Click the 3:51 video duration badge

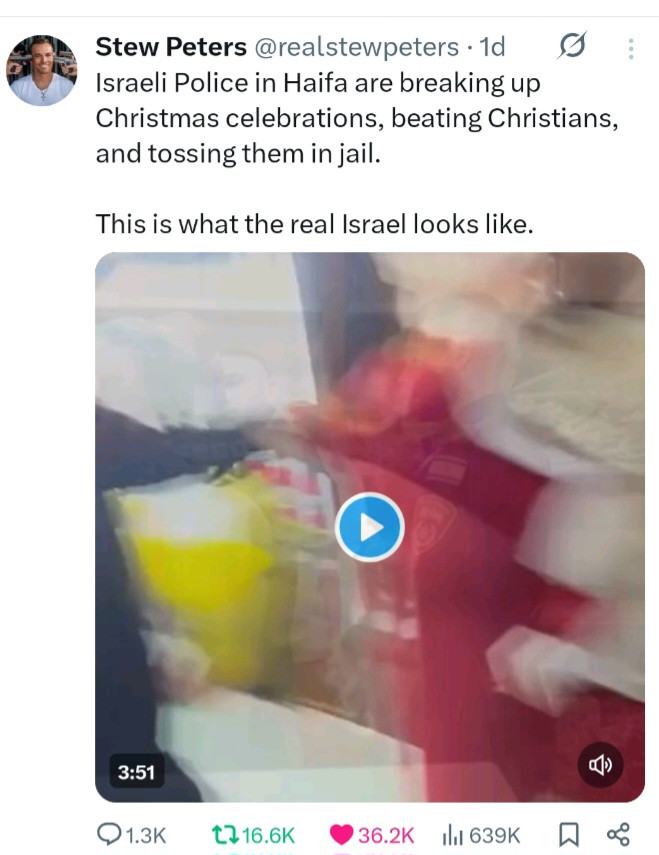[136, 772]
